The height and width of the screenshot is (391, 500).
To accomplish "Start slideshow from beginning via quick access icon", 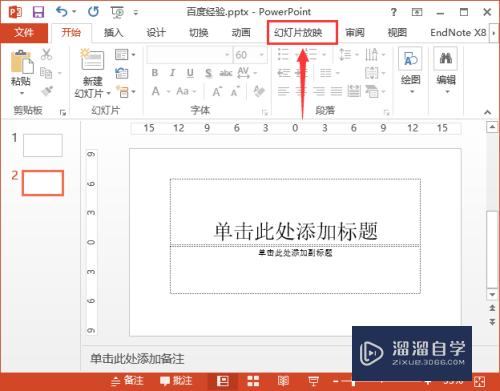I will [117, 12].
